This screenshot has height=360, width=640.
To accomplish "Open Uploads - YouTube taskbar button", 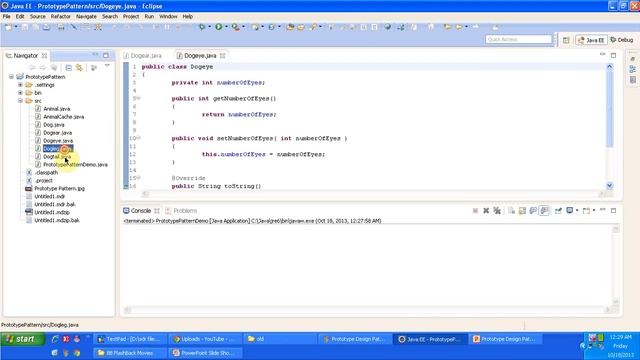I will 205,339.
